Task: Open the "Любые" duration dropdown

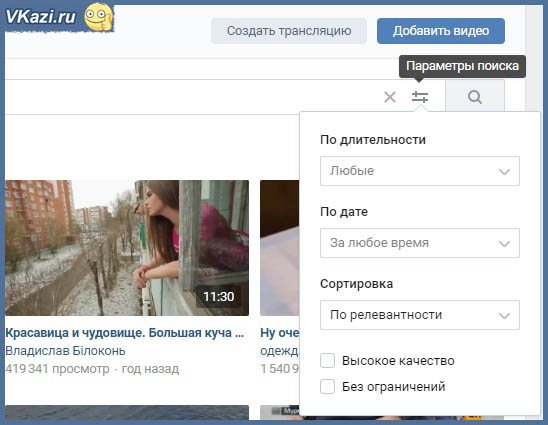Action: pyautogui.click(x=420, y=171)
